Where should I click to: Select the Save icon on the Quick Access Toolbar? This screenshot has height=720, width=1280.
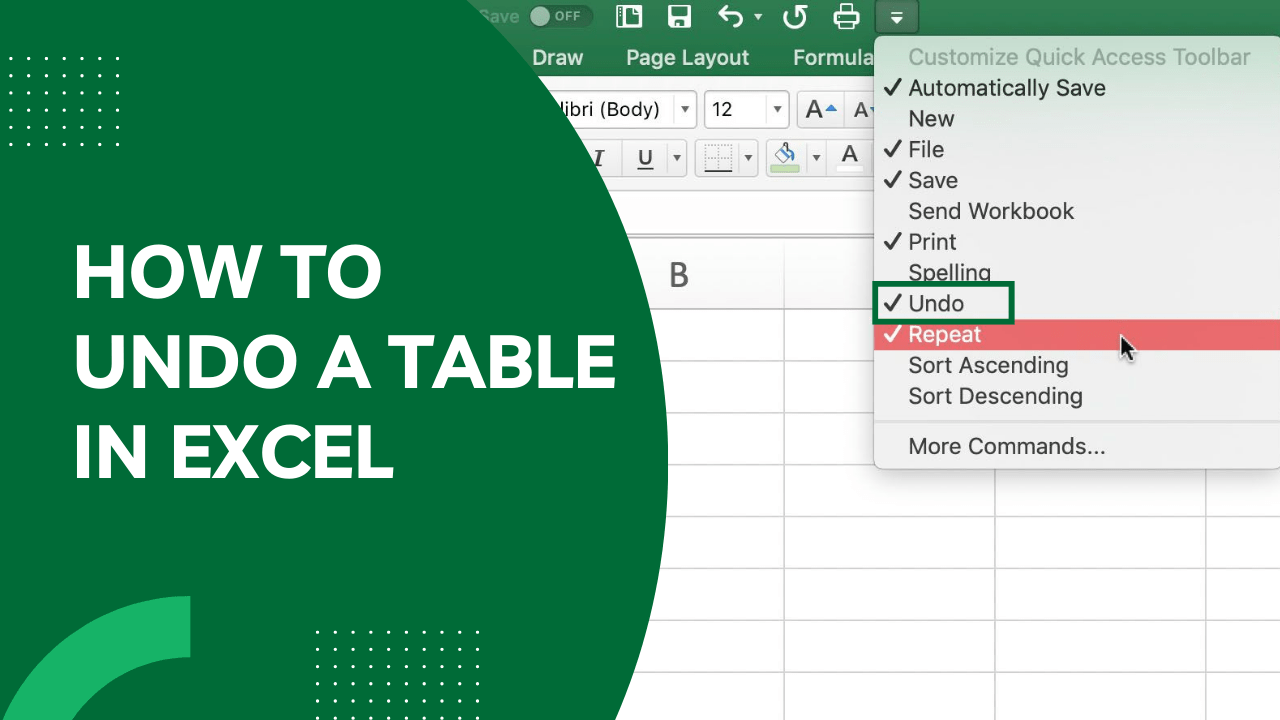(679, 16)
